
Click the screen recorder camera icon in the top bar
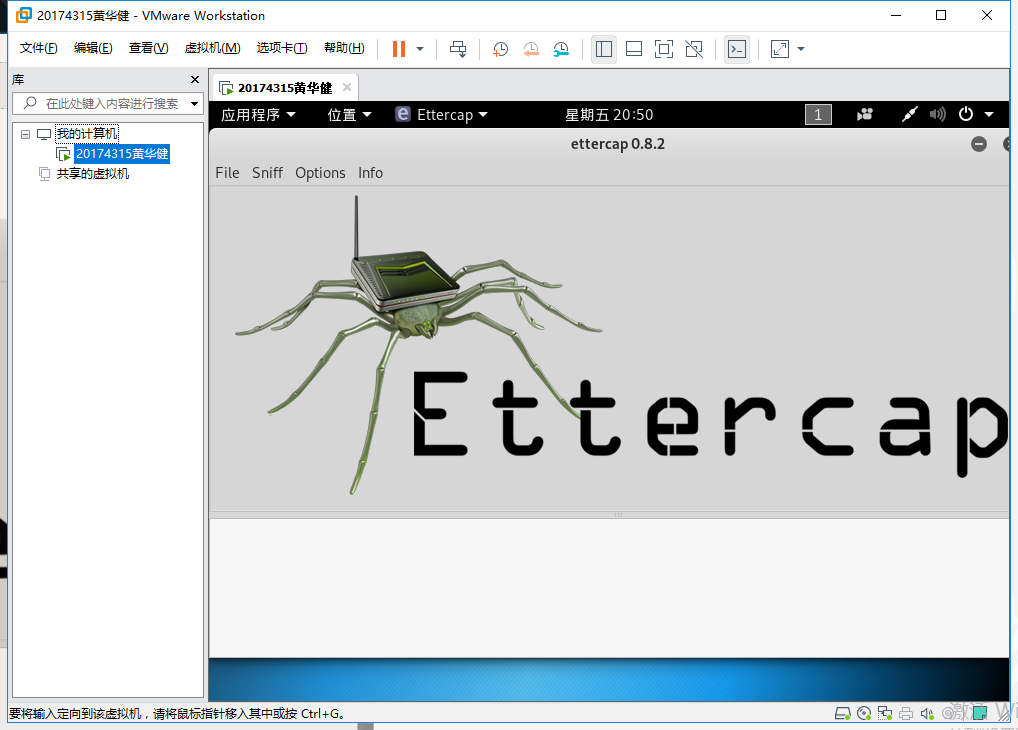(865, 115)
